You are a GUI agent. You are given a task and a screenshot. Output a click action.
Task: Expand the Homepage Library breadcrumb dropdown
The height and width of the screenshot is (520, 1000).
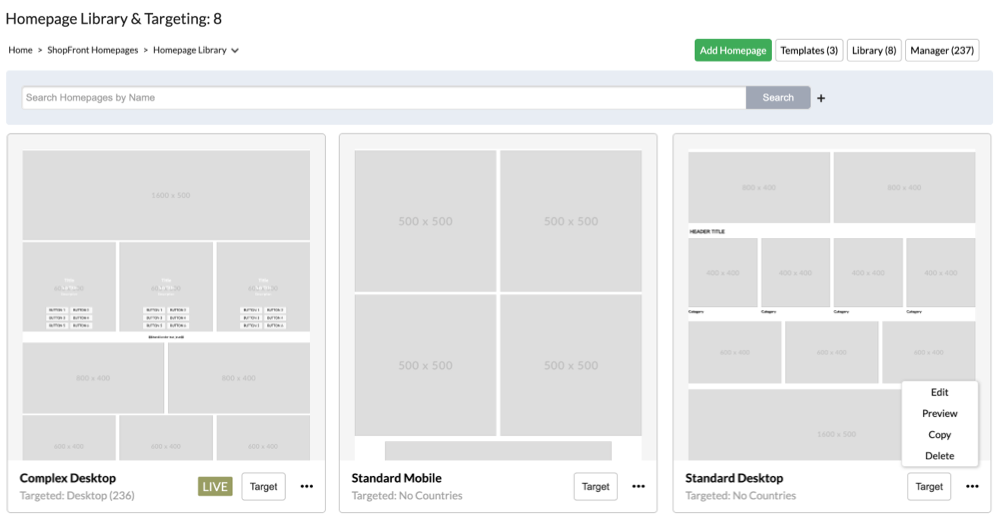(x=235, y=50)
